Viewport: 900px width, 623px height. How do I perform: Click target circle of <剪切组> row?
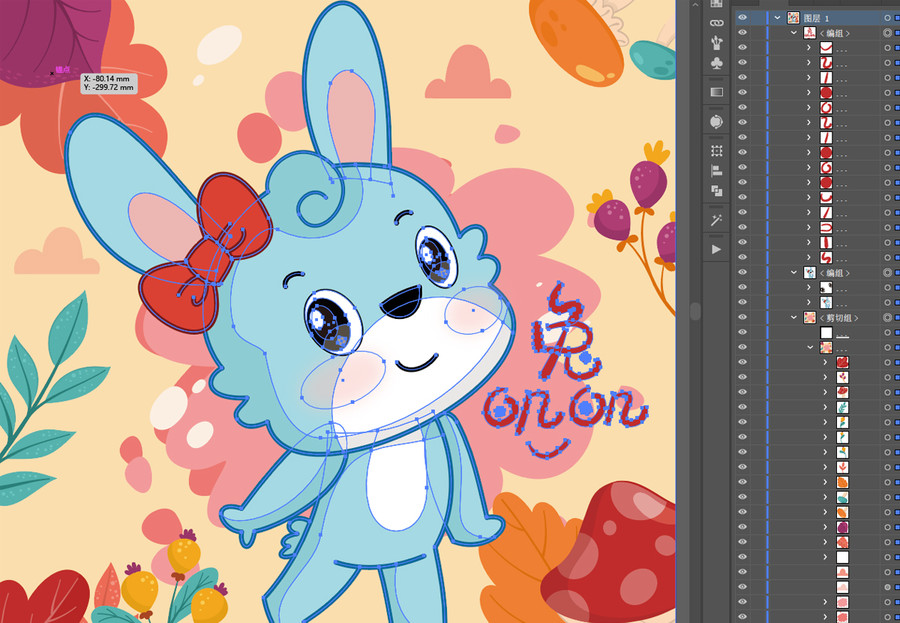tap(887, 318)
